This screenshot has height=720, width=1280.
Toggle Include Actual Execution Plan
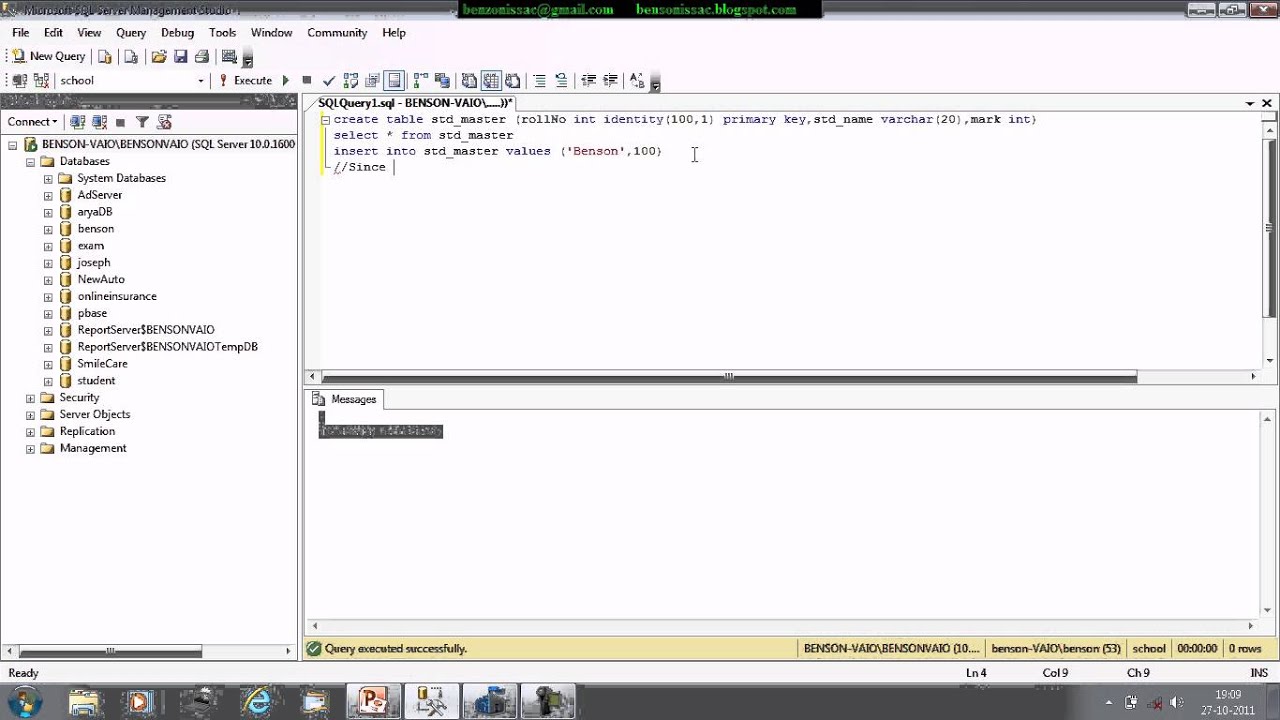click(420, 81)
